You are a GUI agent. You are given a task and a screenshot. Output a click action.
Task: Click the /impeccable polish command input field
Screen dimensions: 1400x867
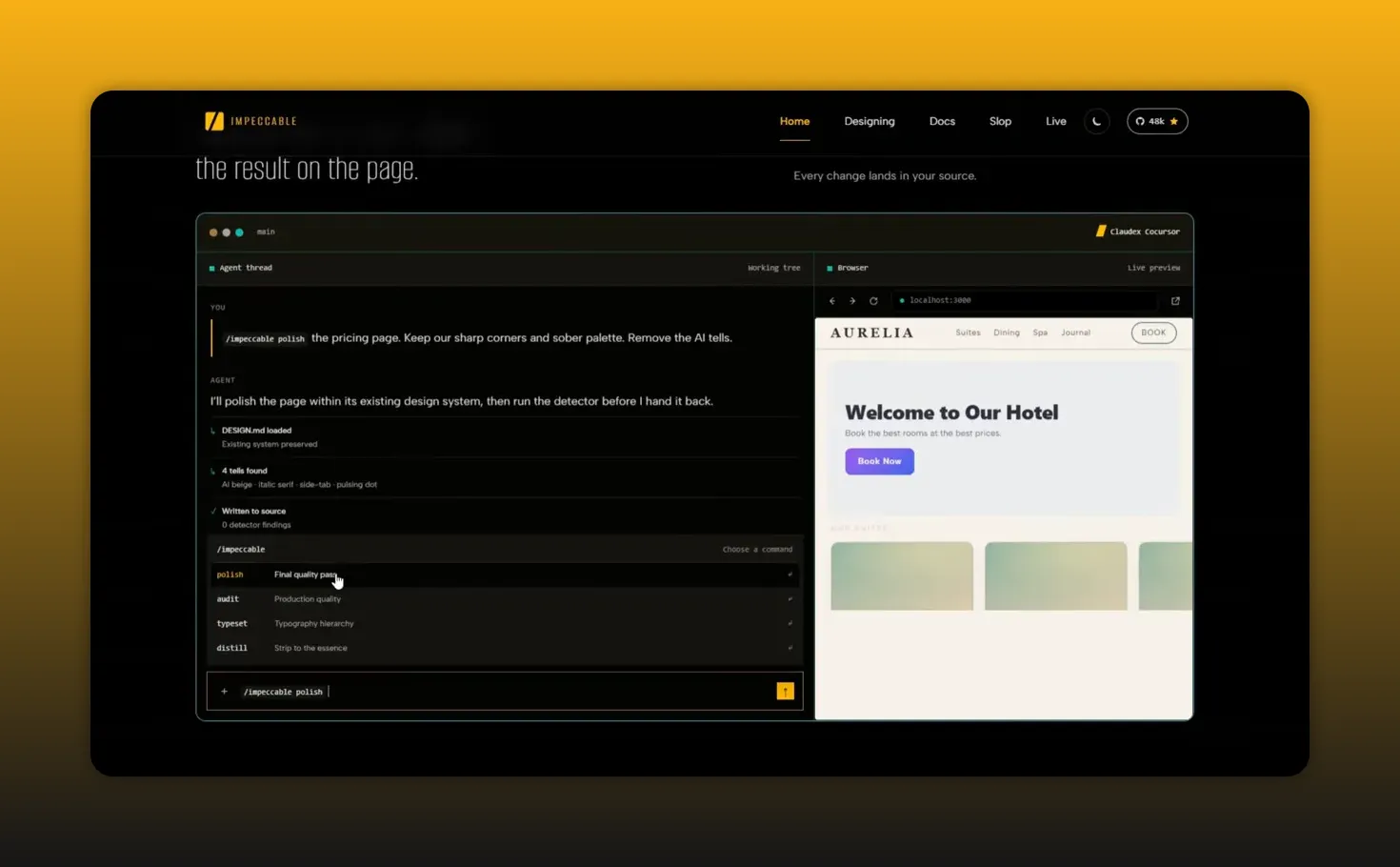[505, 692]
